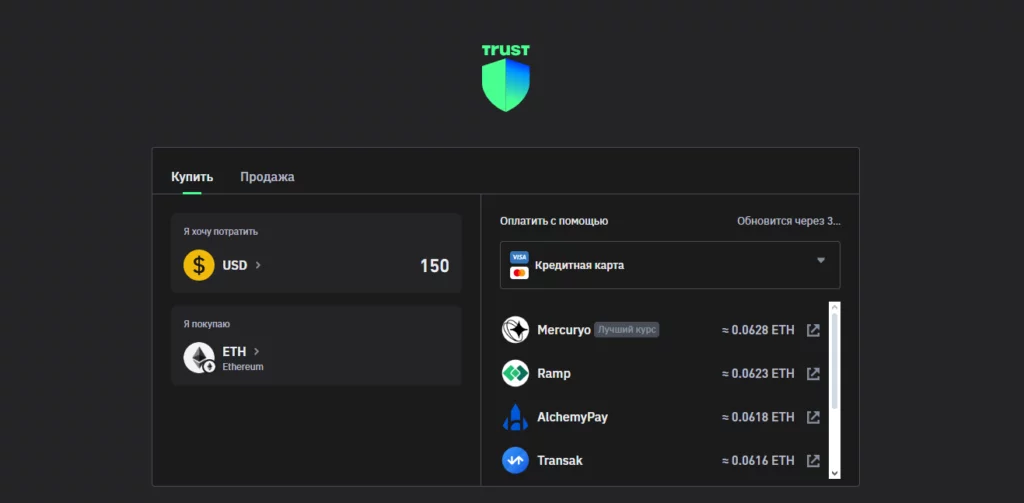Click the Transak provider logo
The height and width of the screenshot is (503, 1024).
point(515,461)
